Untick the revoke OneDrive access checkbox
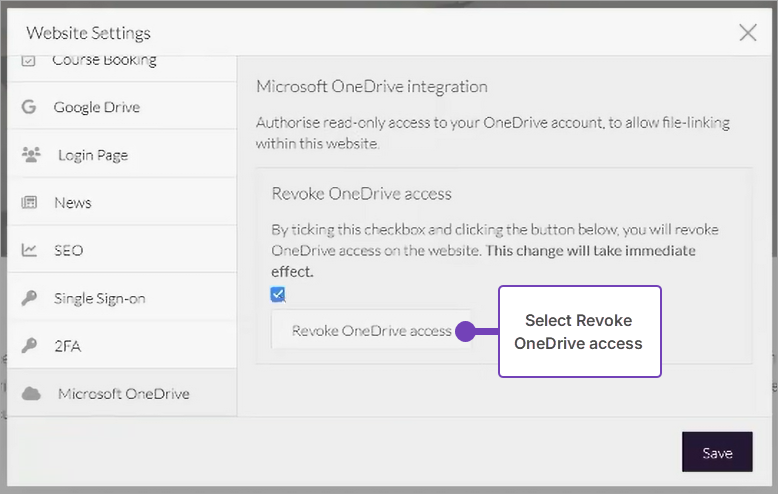The width and height of the screenshot is (778, 494). click(278, 294)
